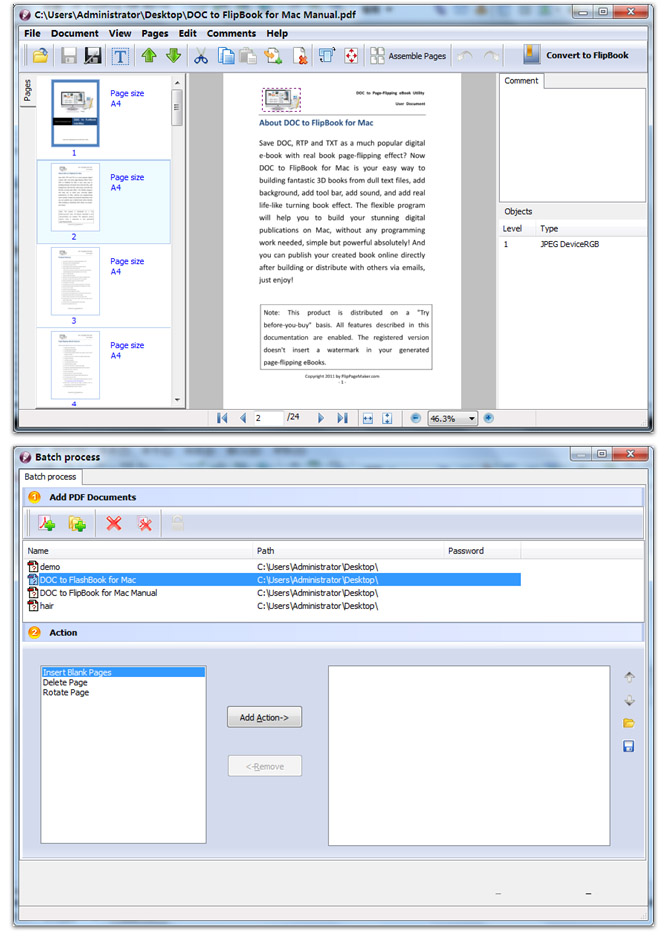The width and height of the screenshot is (670, 939).
Task: Click the thumbnail panel scrollbar down arrow
Action: point(177,400)
